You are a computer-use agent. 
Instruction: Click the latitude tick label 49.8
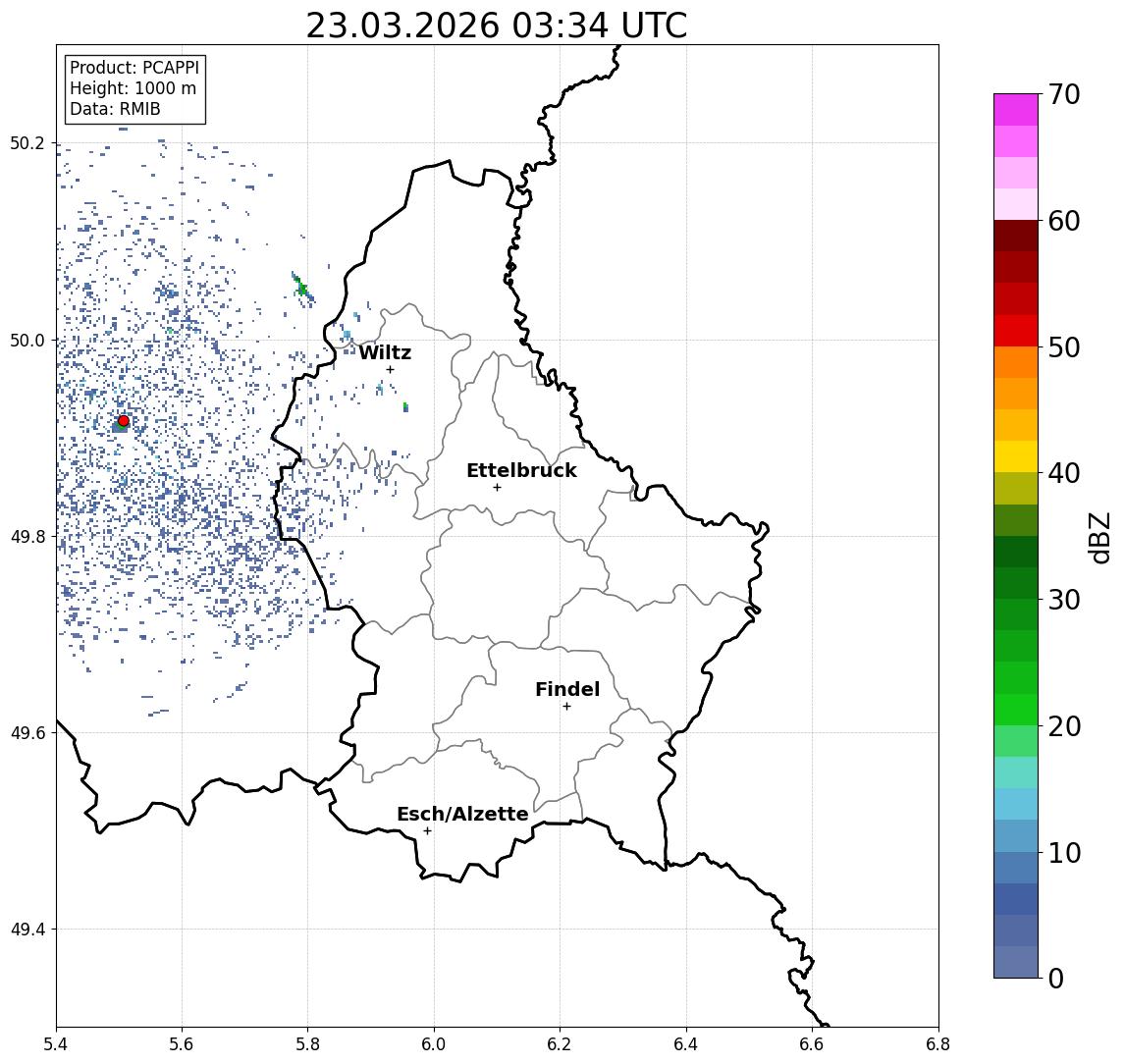click(x=27, y=536)
